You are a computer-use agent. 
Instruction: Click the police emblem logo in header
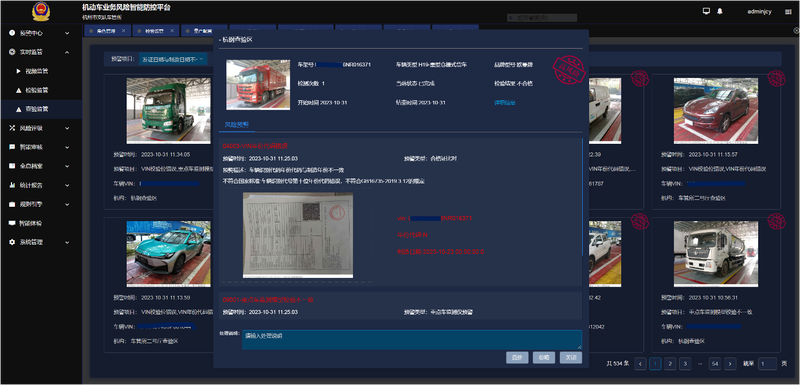41,11
